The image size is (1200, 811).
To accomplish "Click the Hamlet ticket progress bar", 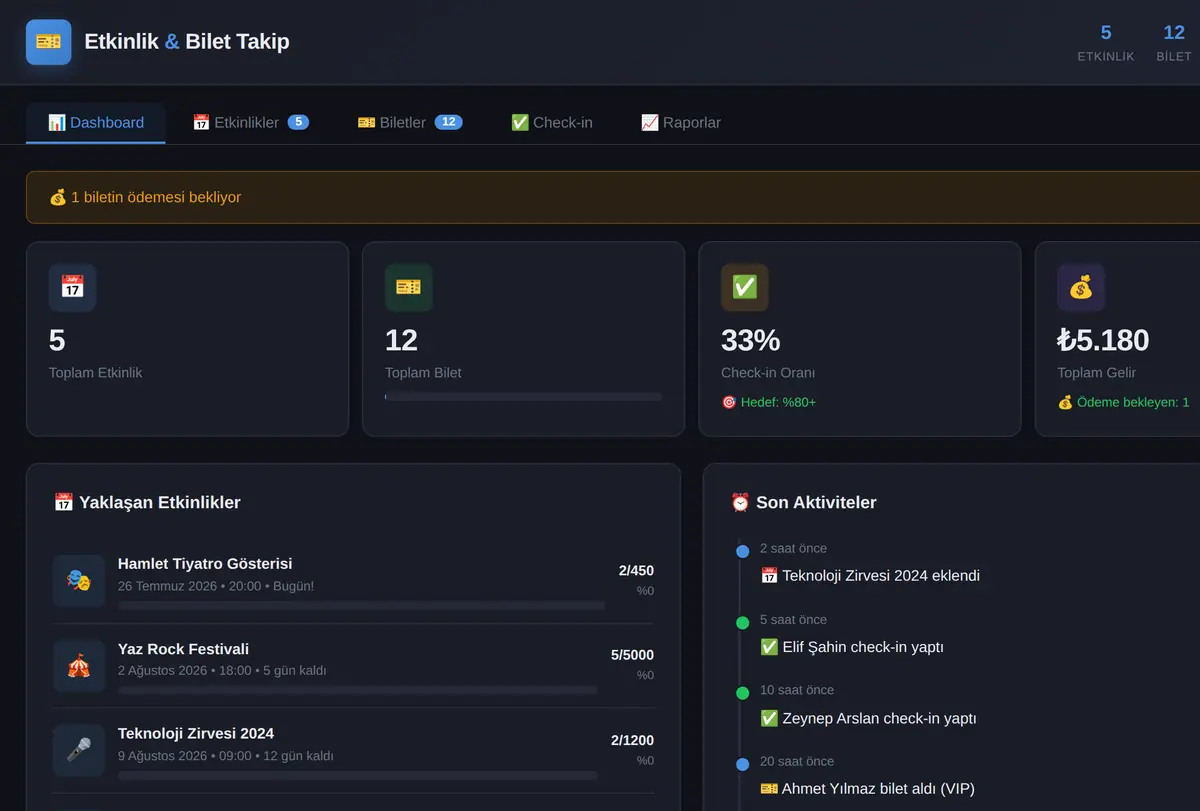I will tap(361, 605).
